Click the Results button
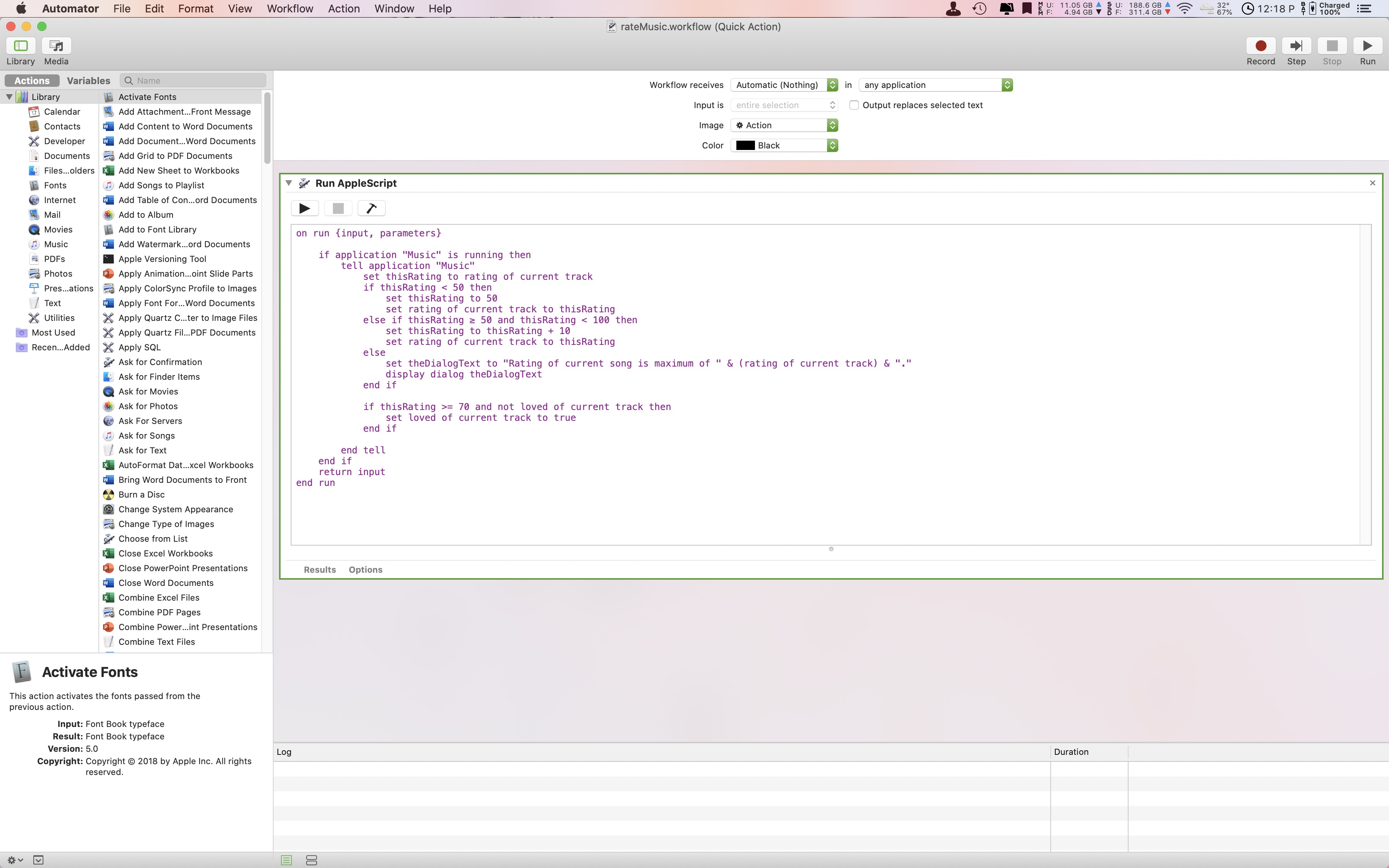The width and height of the screenshot is (1389, 868). [x=320, y=570]
